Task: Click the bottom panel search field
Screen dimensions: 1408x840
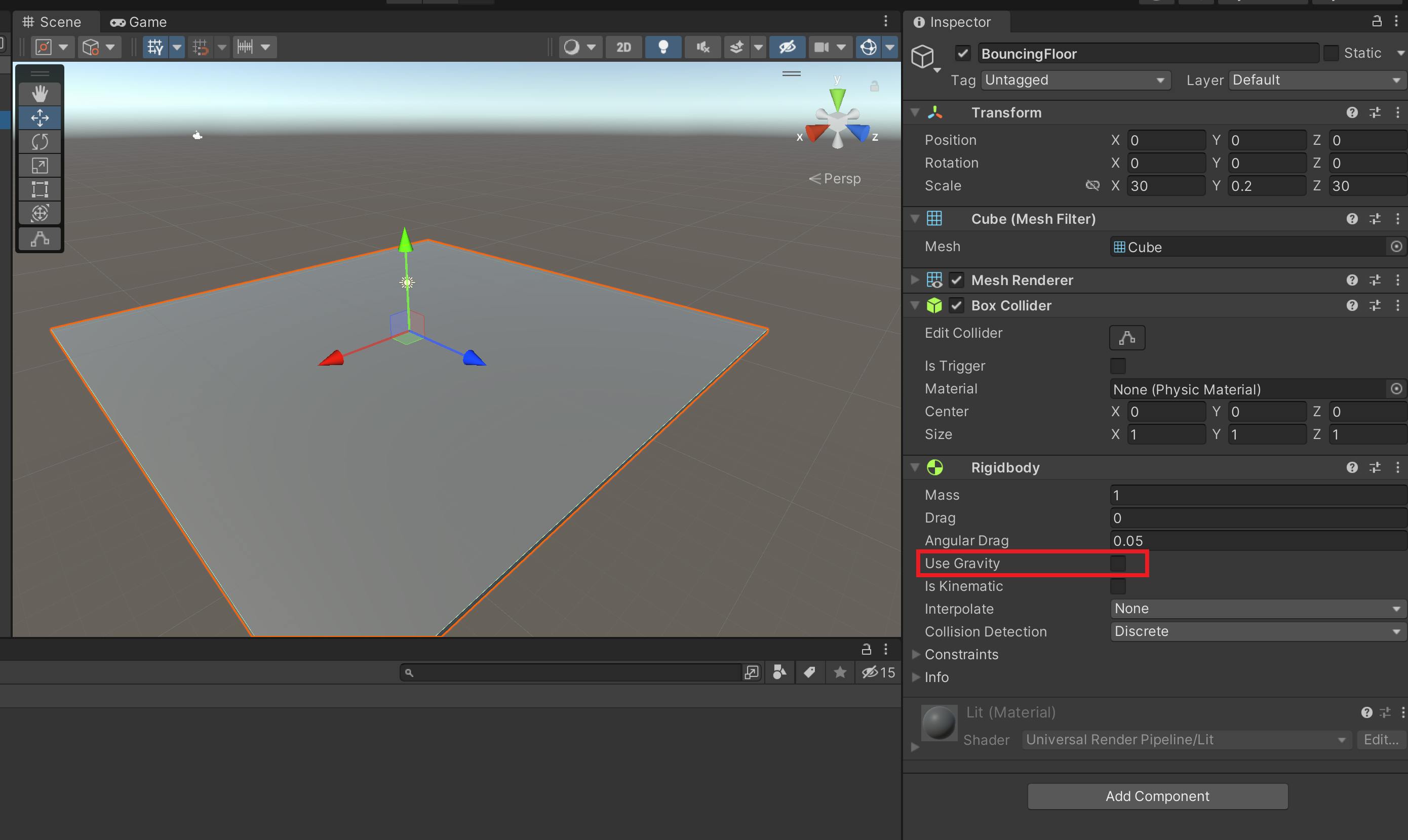Action: coord(571,672)
